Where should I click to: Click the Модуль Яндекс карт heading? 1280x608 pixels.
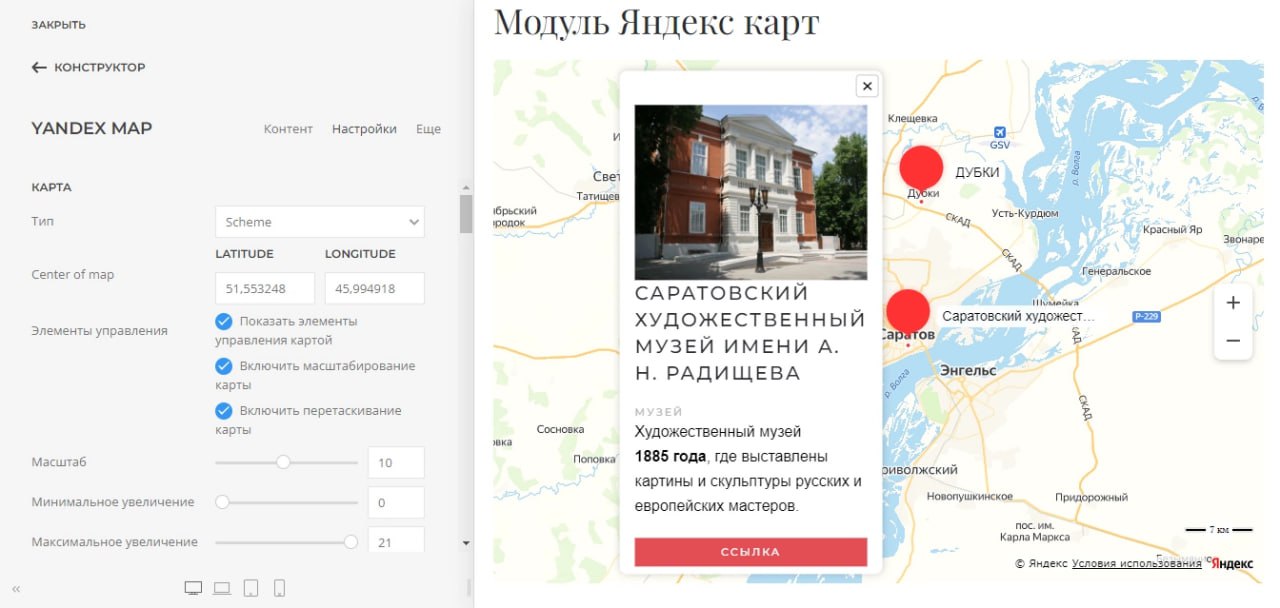point(656,22)
